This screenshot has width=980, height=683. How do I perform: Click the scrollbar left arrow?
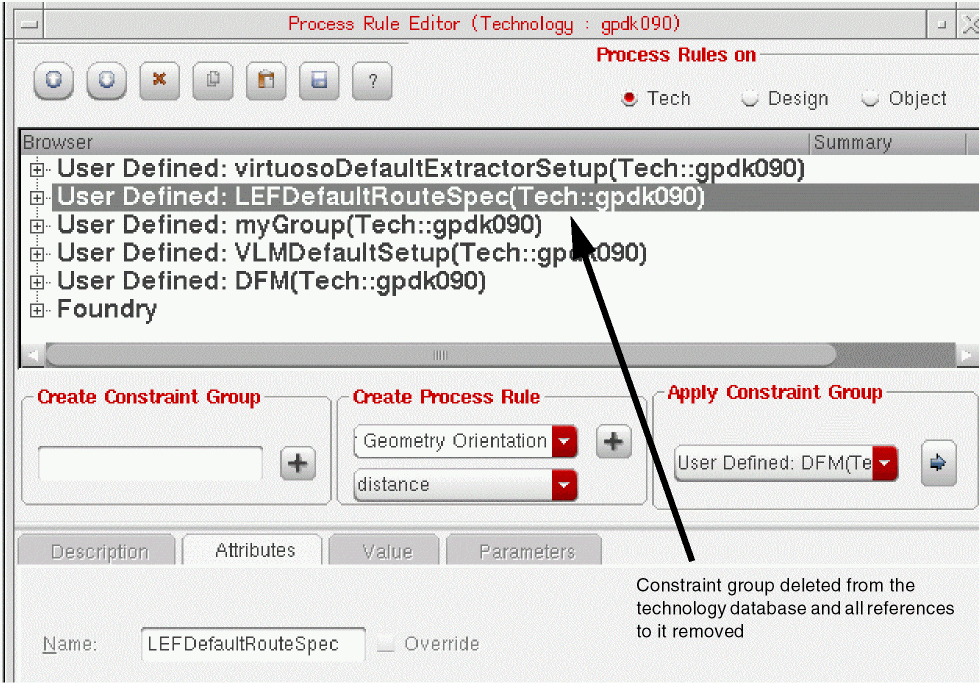click(x=32, y=355)
